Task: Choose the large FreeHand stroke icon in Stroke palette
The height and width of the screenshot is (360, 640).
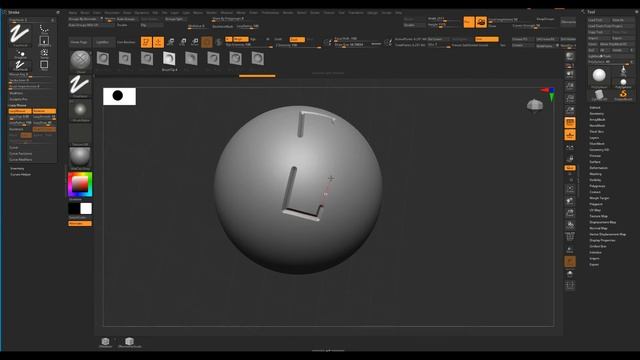Action: [20, 34]
